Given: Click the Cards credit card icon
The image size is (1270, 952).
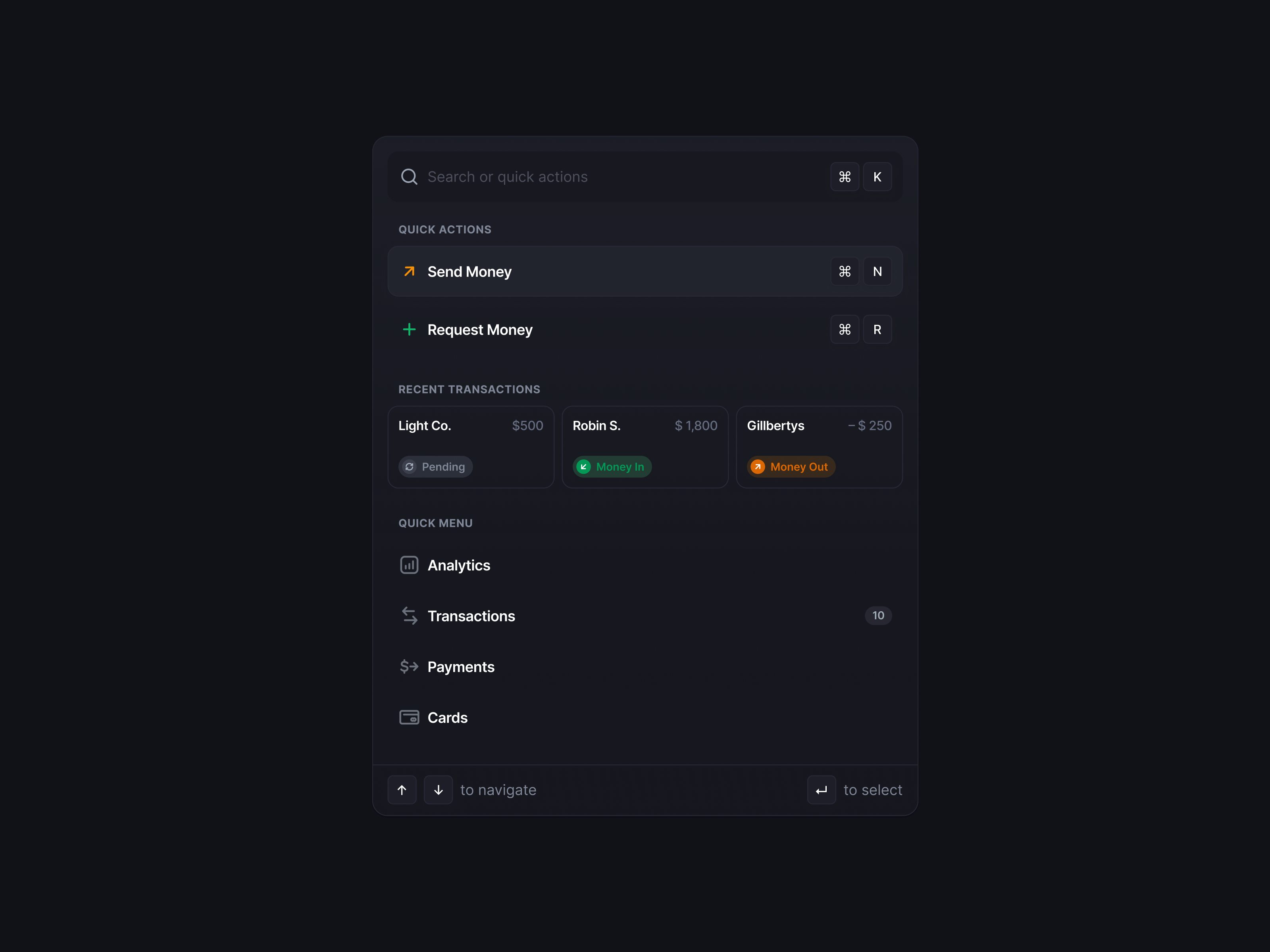Looking at the screenshot, I should tap(409, 717).
